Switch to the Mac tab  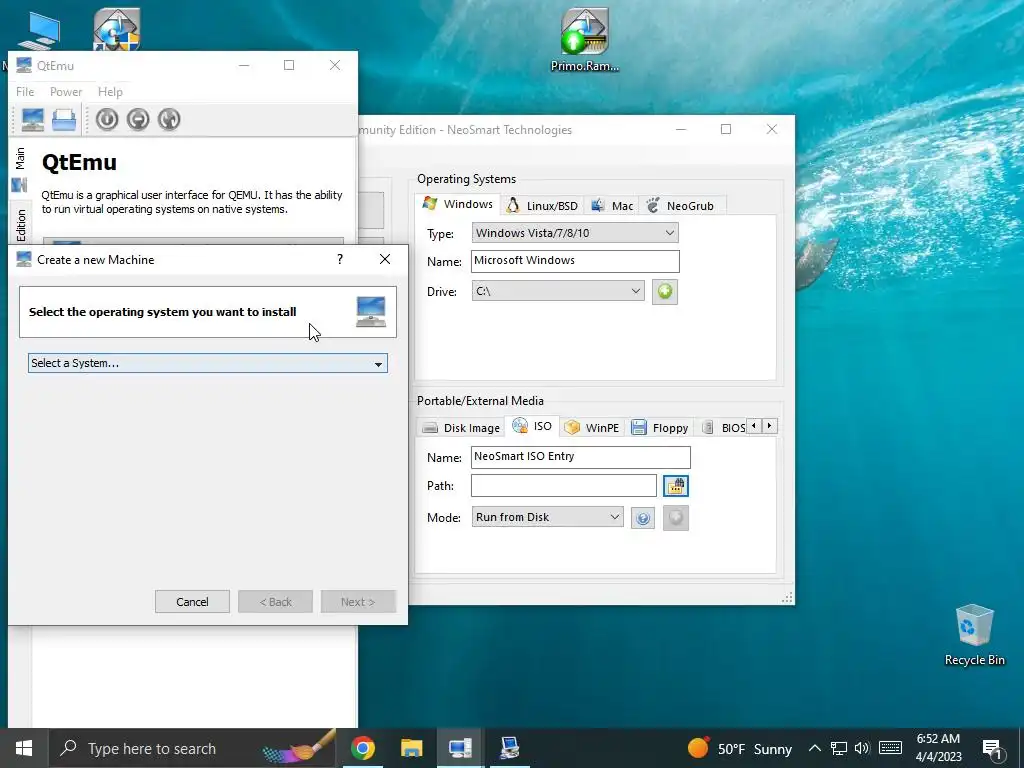coord(612,206)
